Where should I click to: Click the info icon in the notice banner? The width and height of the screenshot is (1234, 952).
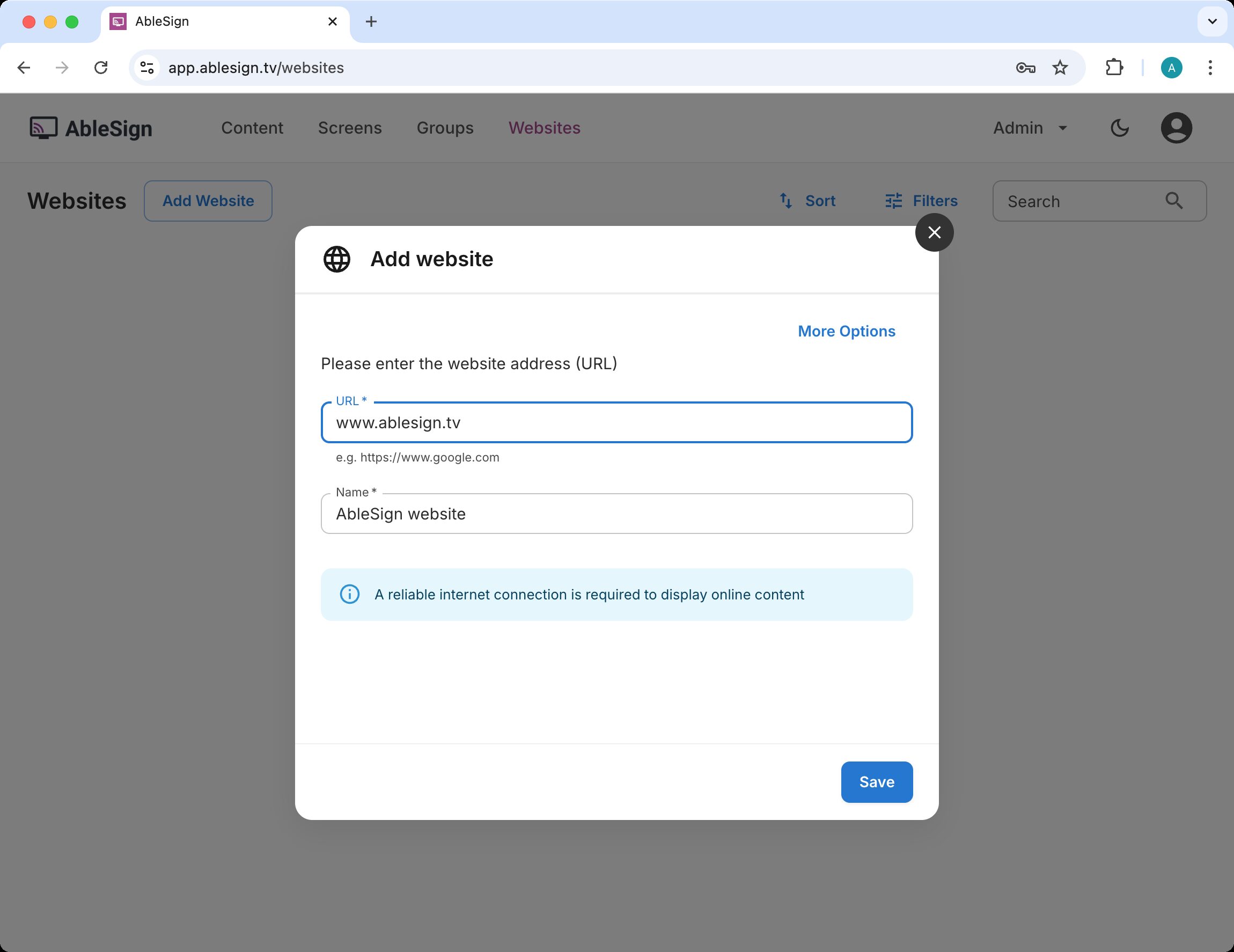tap(349, 595)
